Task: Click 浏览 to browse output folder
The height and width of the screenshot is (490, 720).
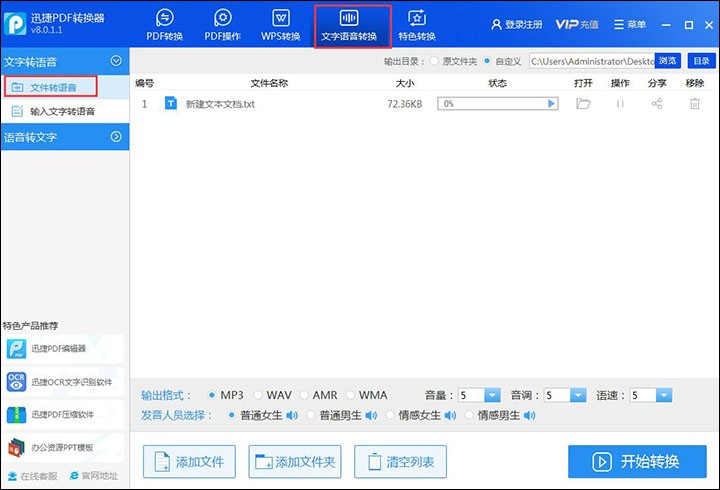Action: pos(668,61)
